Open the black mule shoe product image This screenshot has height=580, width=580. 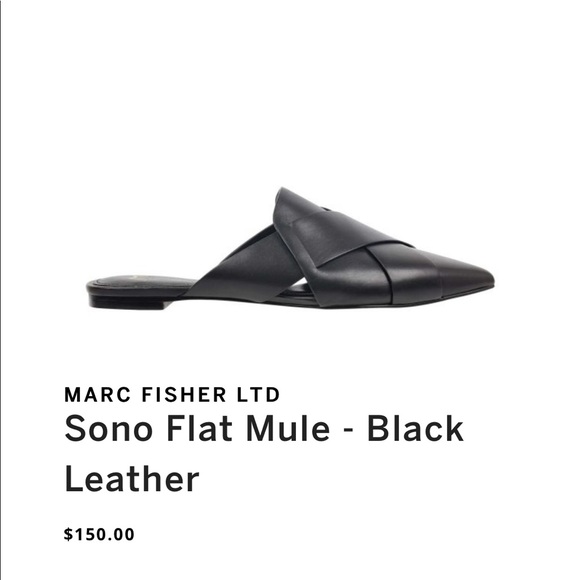coord(291,248)
